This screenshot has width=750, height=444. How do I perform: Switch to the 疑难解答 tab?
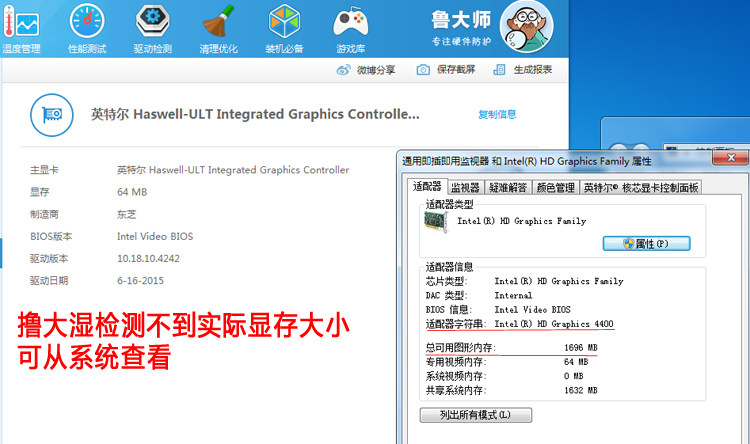coord(508,188)
